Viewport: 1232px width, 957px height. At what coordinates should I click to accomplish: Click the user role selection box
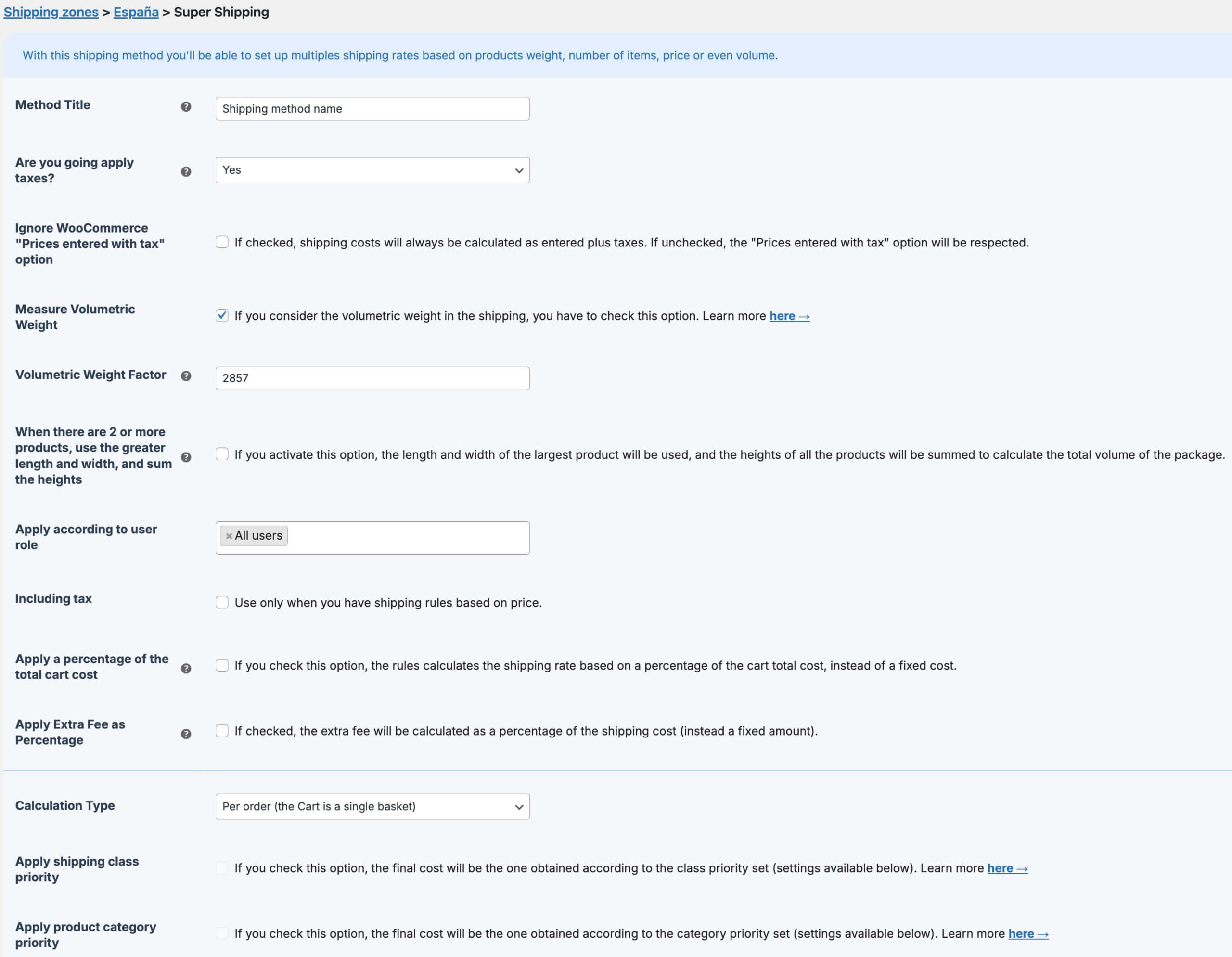pyautogui.click(x=406, y=537)
